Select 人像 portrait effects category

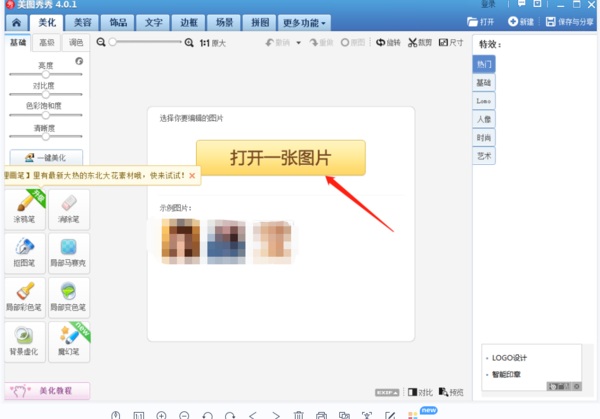pos(484,119)
